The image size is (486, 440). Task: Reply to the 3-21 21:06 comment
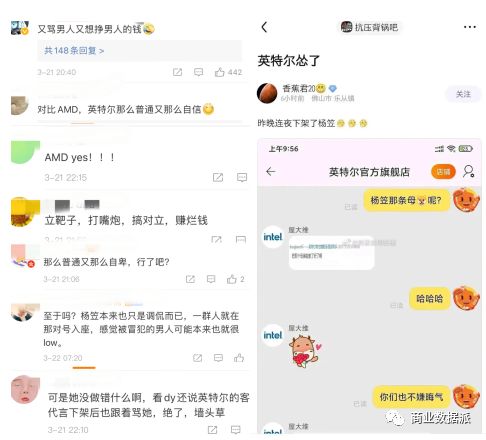[211, 279]
